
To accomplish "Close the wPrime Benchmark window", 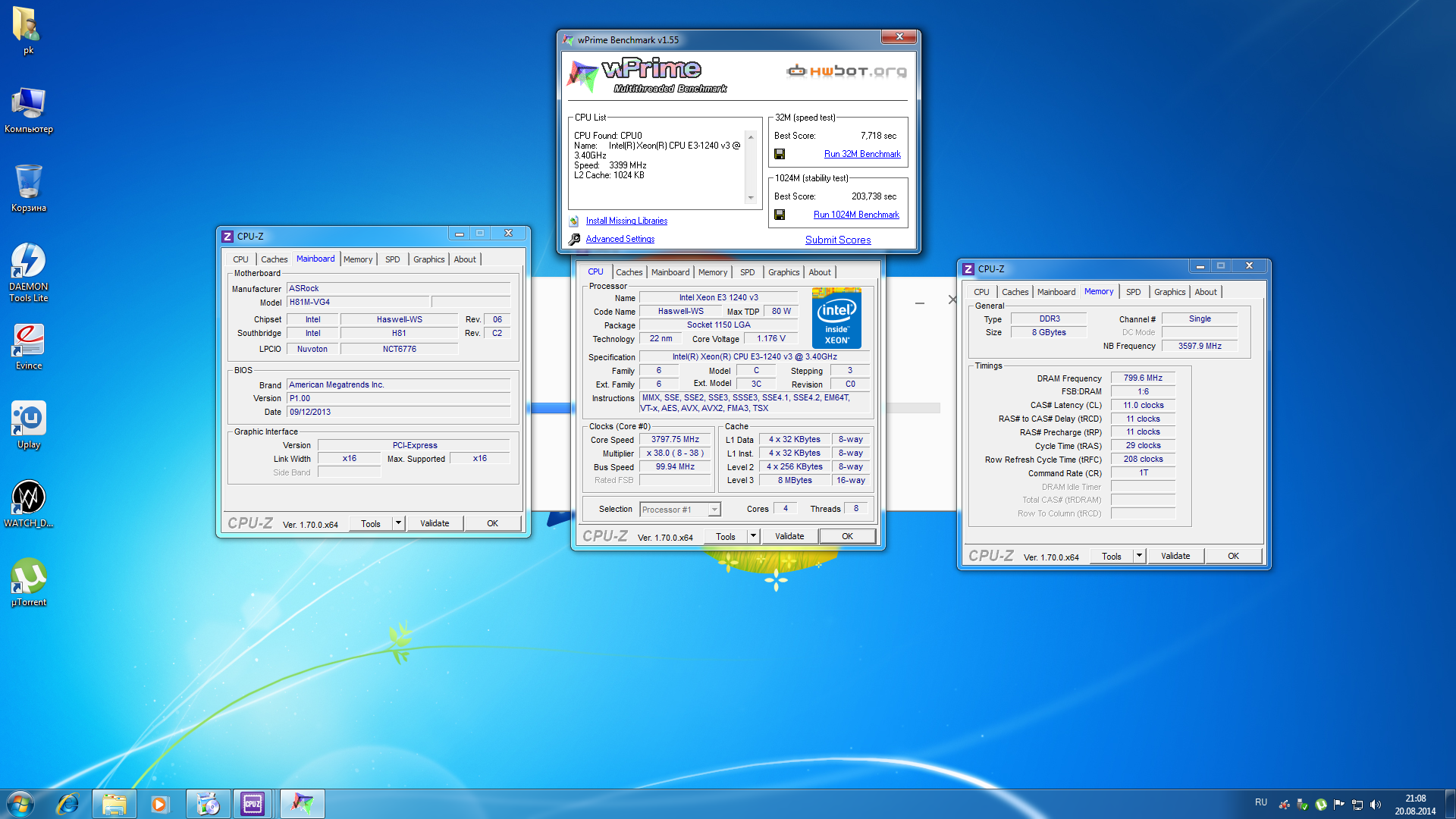I will coord(899,37).
